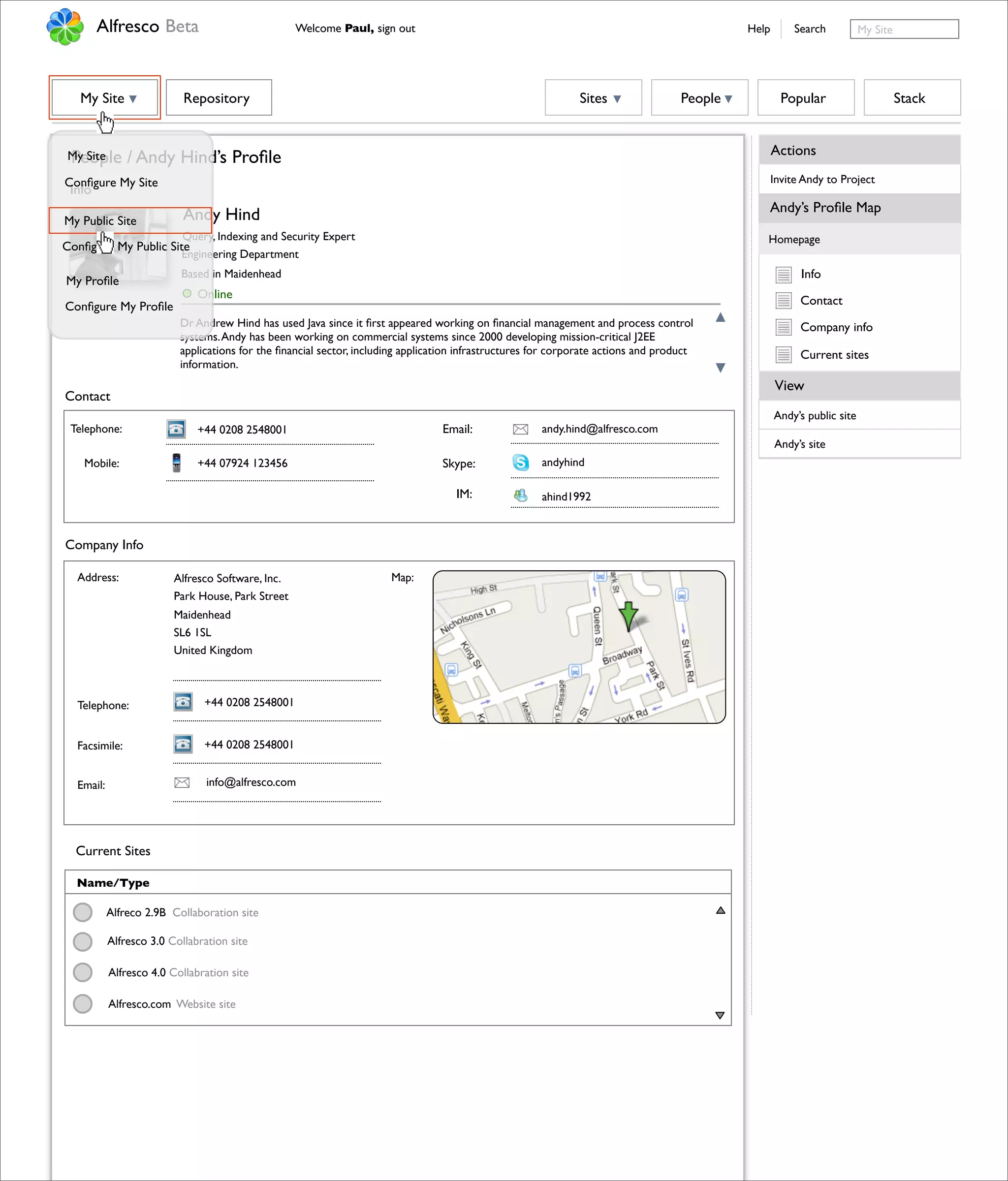Click andy.hind@alfresco.com email address
Screen dimensions: 1008x1181
(x=599, y=429)
